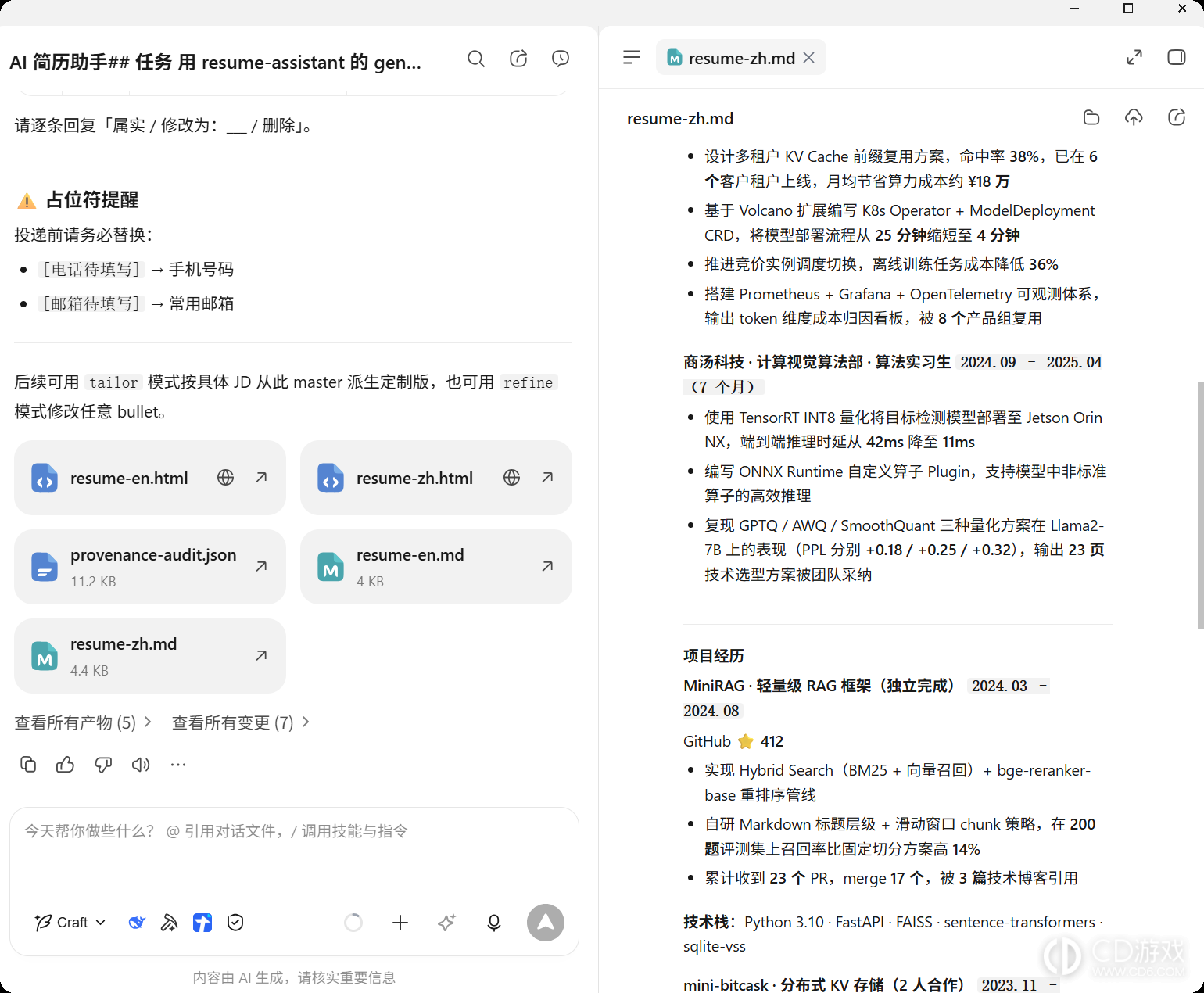The width and height of the screenshot is (1204, 993).
Task: Click the loading spinner in input bar
Action: 353,923
